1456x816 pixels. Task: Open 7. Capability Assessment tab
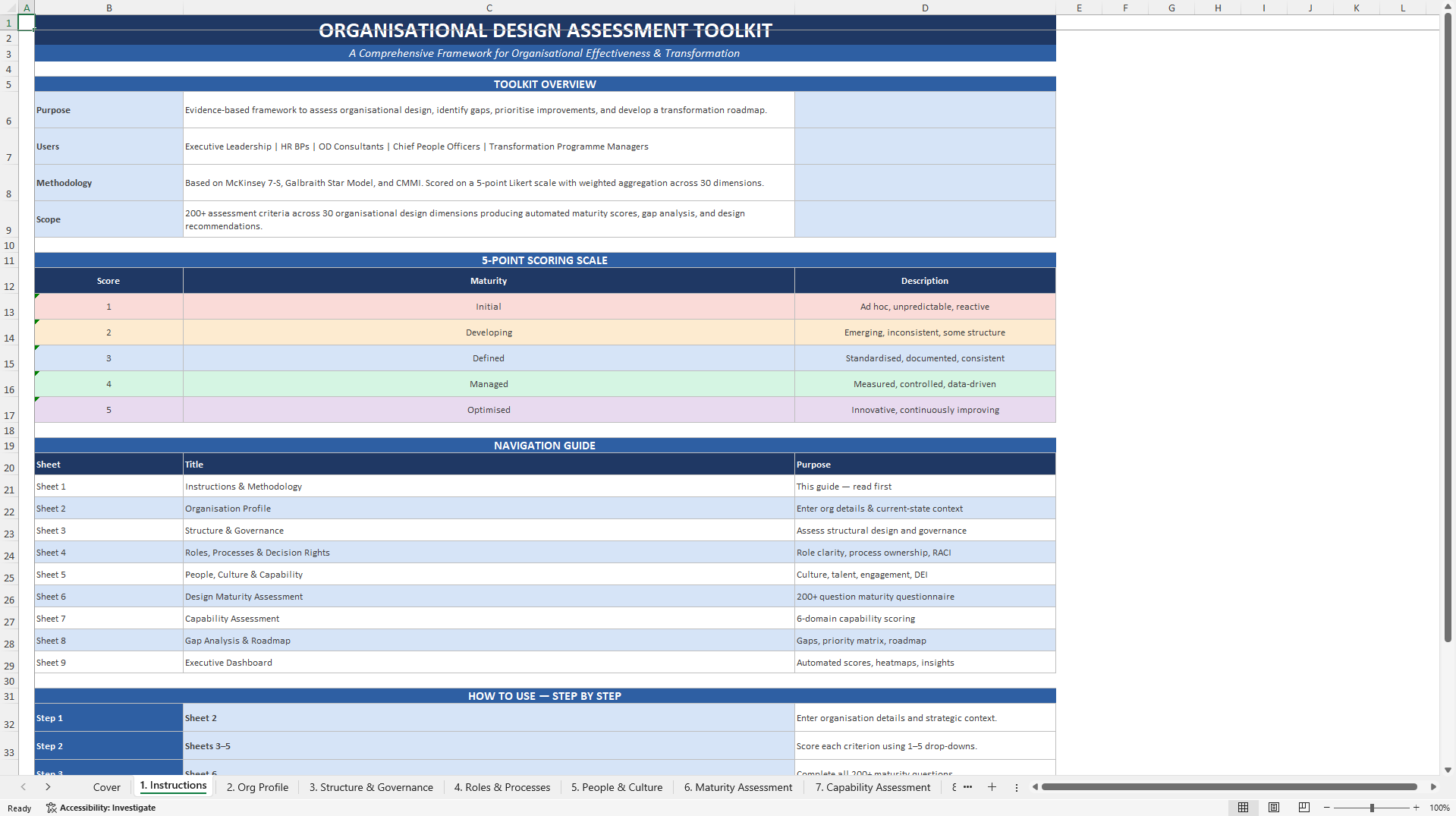click(873, 787)
